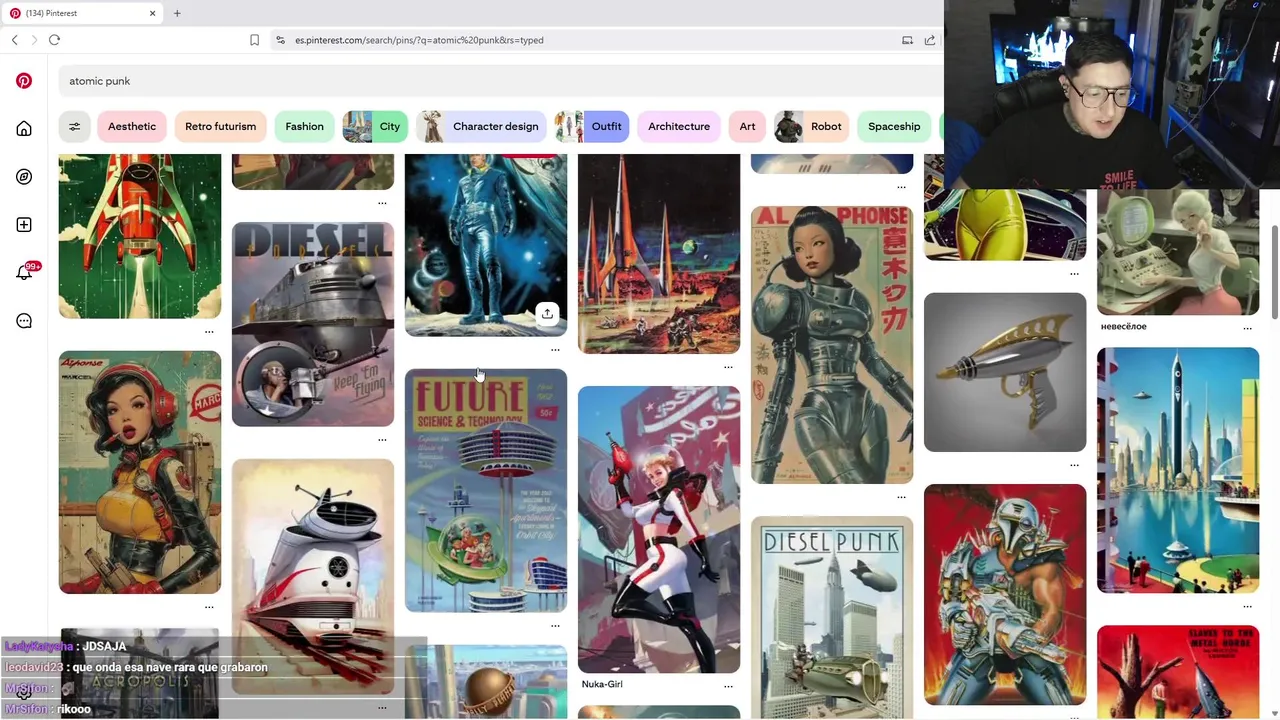Open more options under Alfonse pilot girl pin
This screenshot has width=1280, height=720.
coord(209,607)
